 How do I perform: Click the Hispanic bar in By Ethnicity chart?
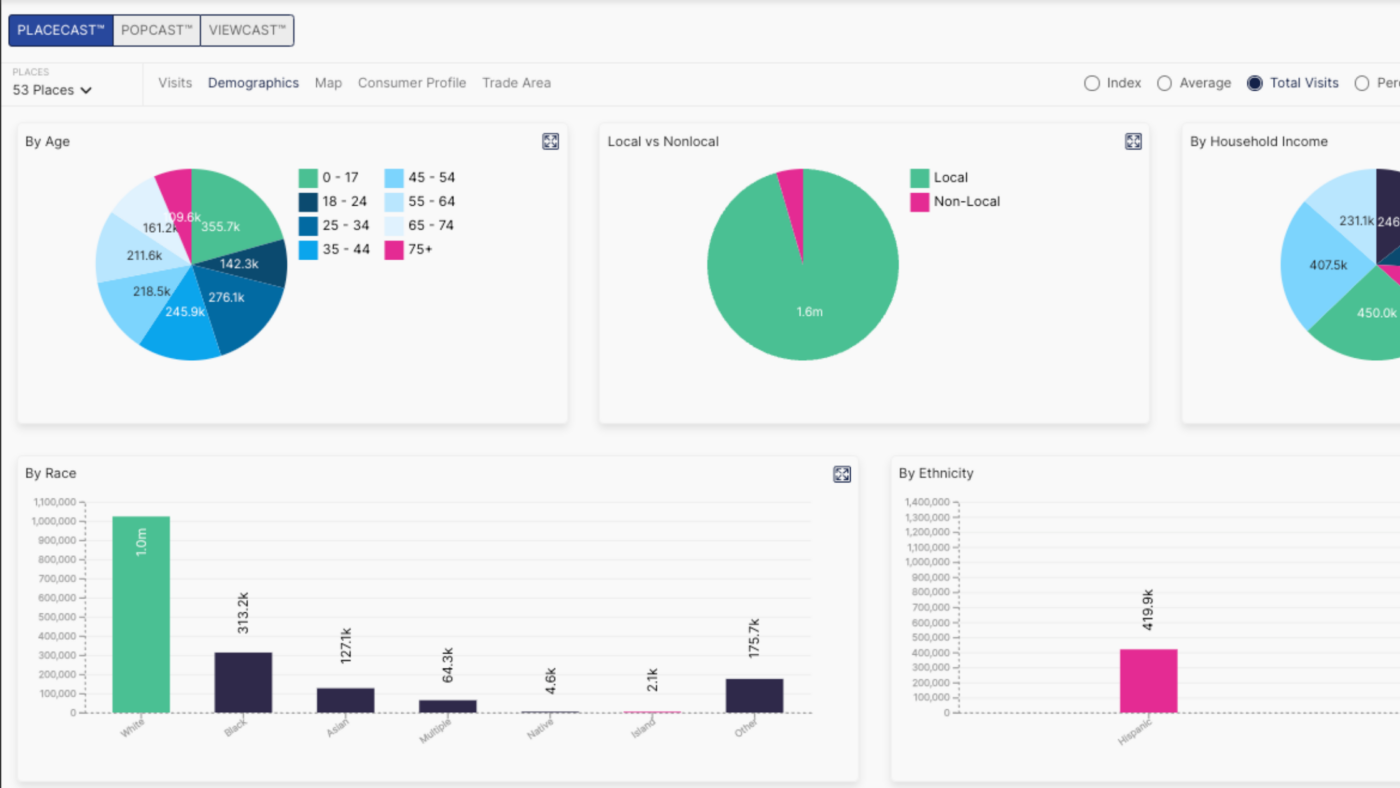1148,680
